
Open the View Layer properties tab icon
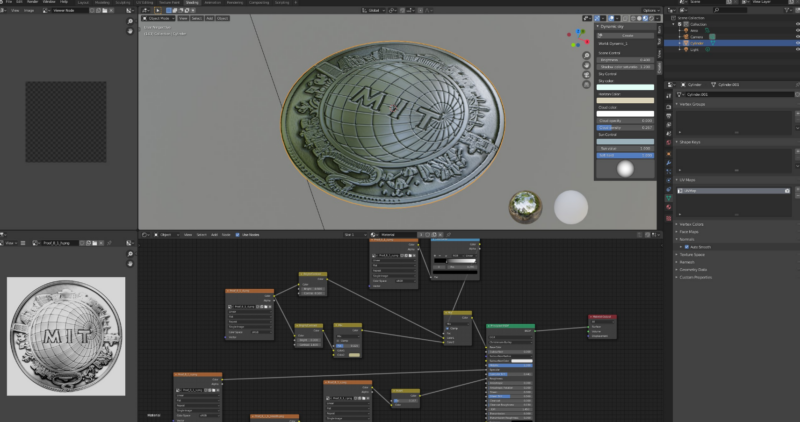[669, 125]
